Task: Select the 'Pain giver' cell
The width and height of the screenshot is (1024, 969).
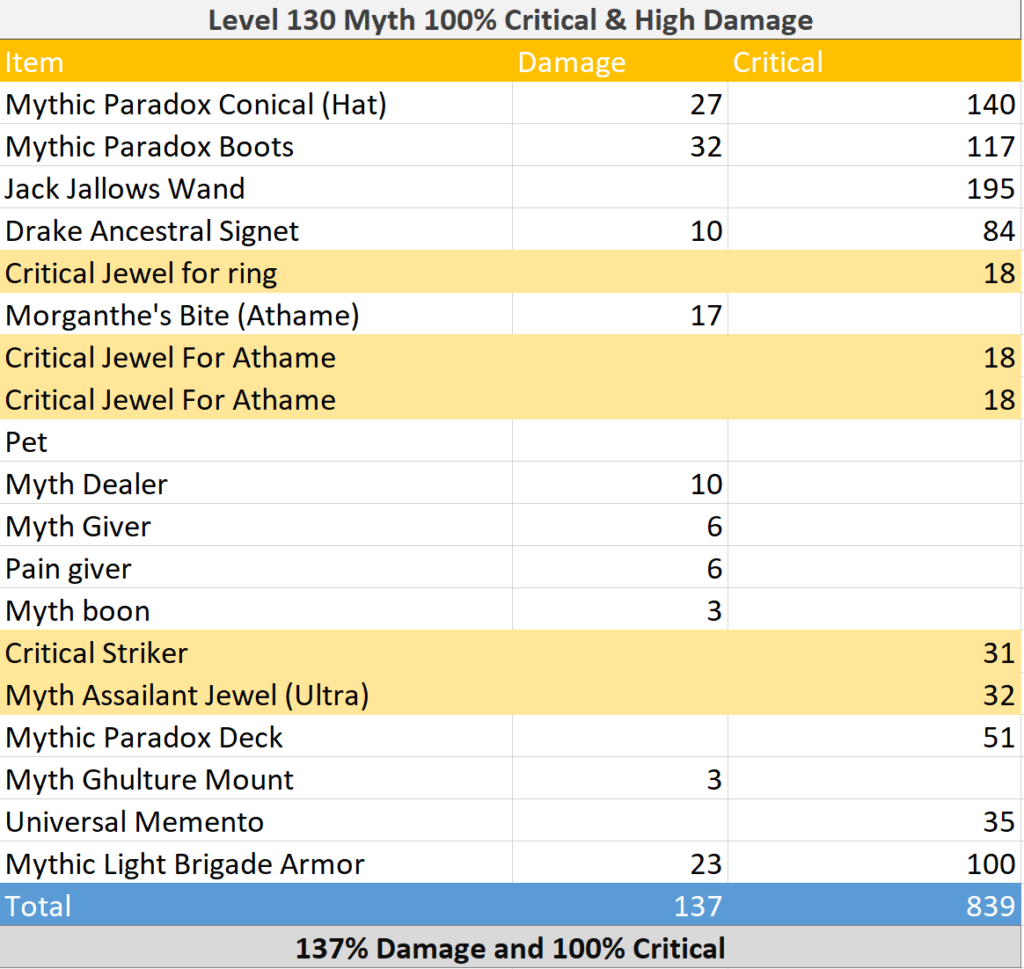Action: [x=256, y=568]
